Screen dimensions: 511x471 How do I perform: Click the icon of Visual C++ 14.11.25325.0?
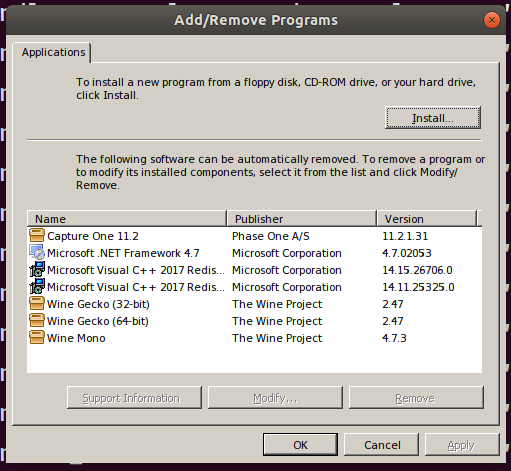37,286
